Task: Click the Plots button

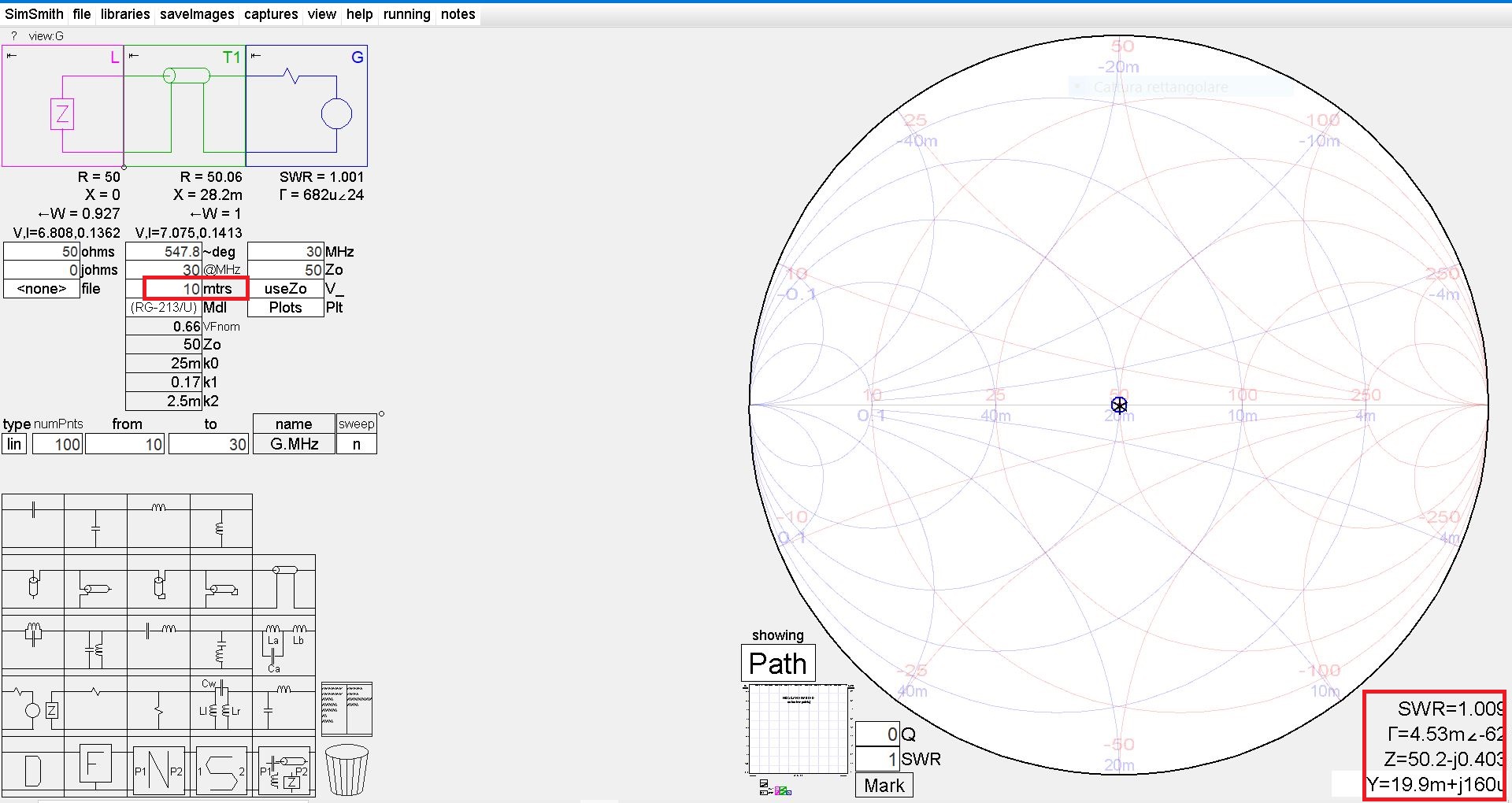Action: [286, 308]
